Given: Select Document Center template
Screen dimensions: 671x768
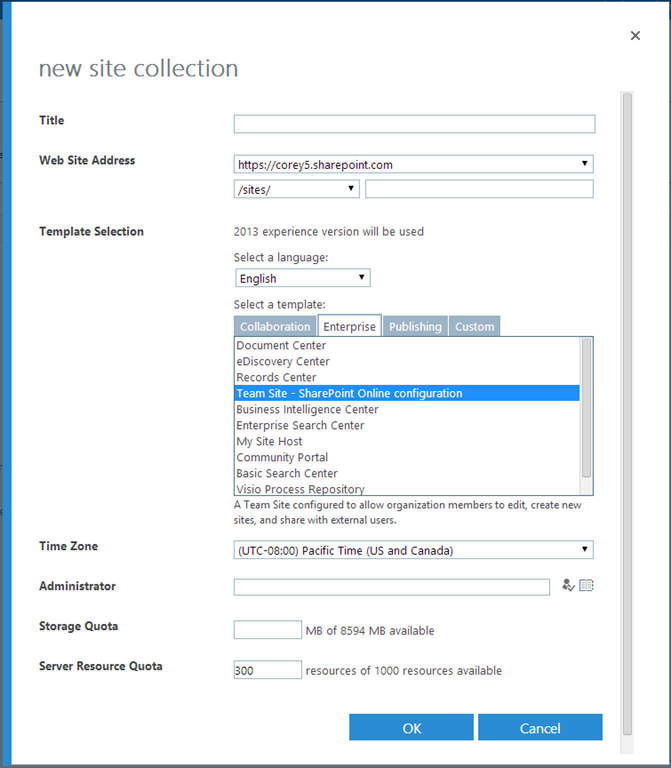Looking at the screenshot, I should (x=407, y=345).
